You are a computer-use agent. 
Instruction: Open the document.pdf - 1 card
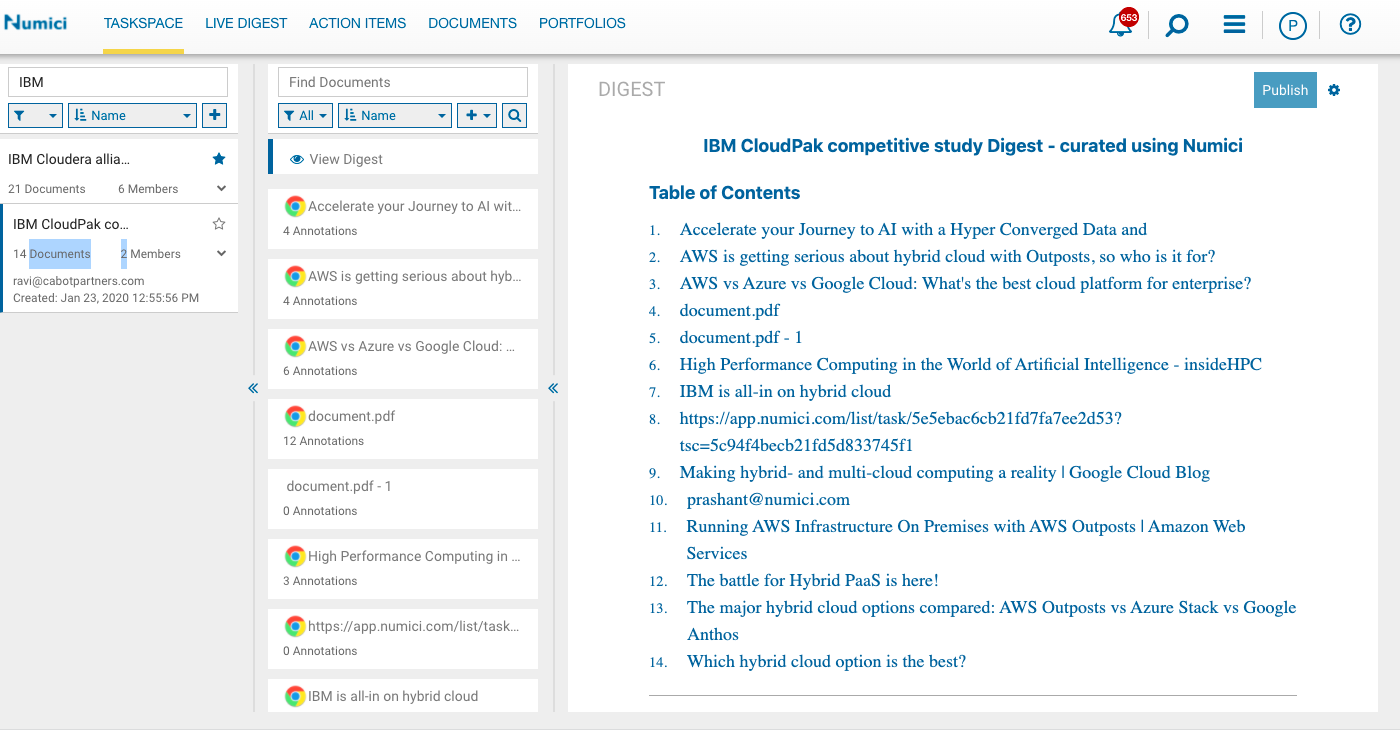pyautogui.click(x=403, y=497)
